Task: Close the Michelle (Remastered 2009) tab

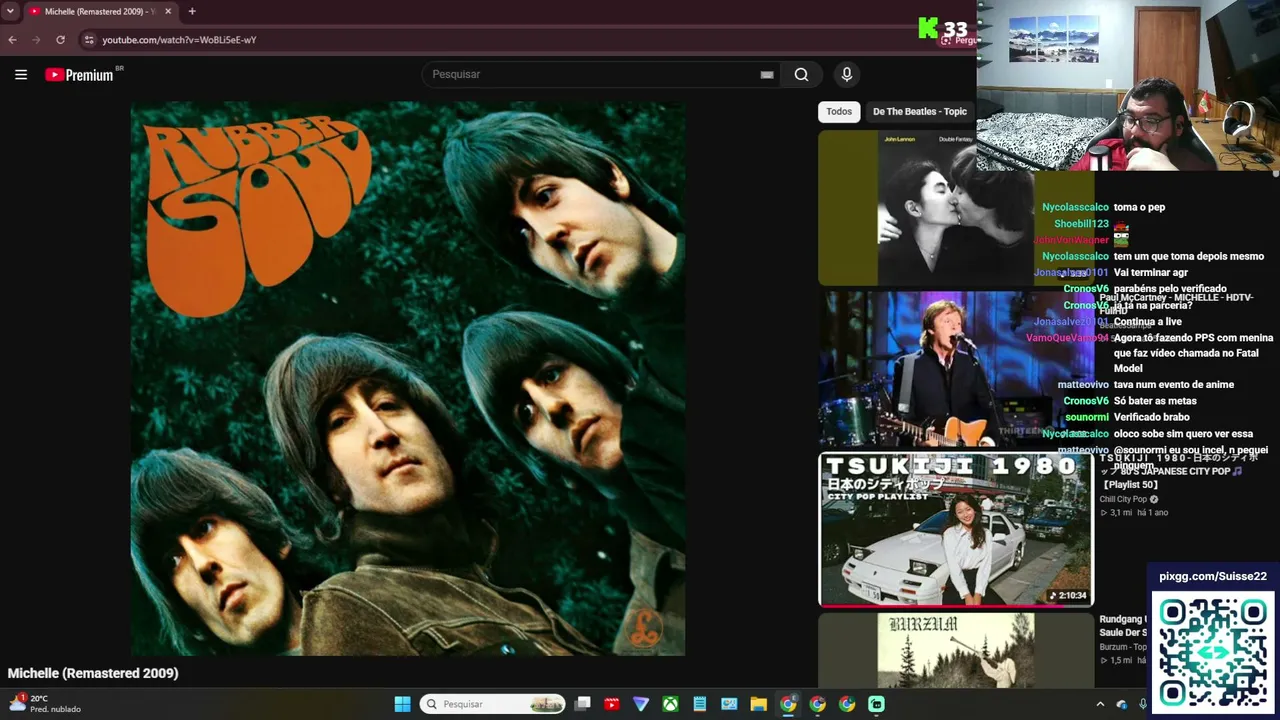Action: pyautogui.click(x=167, y=11)
